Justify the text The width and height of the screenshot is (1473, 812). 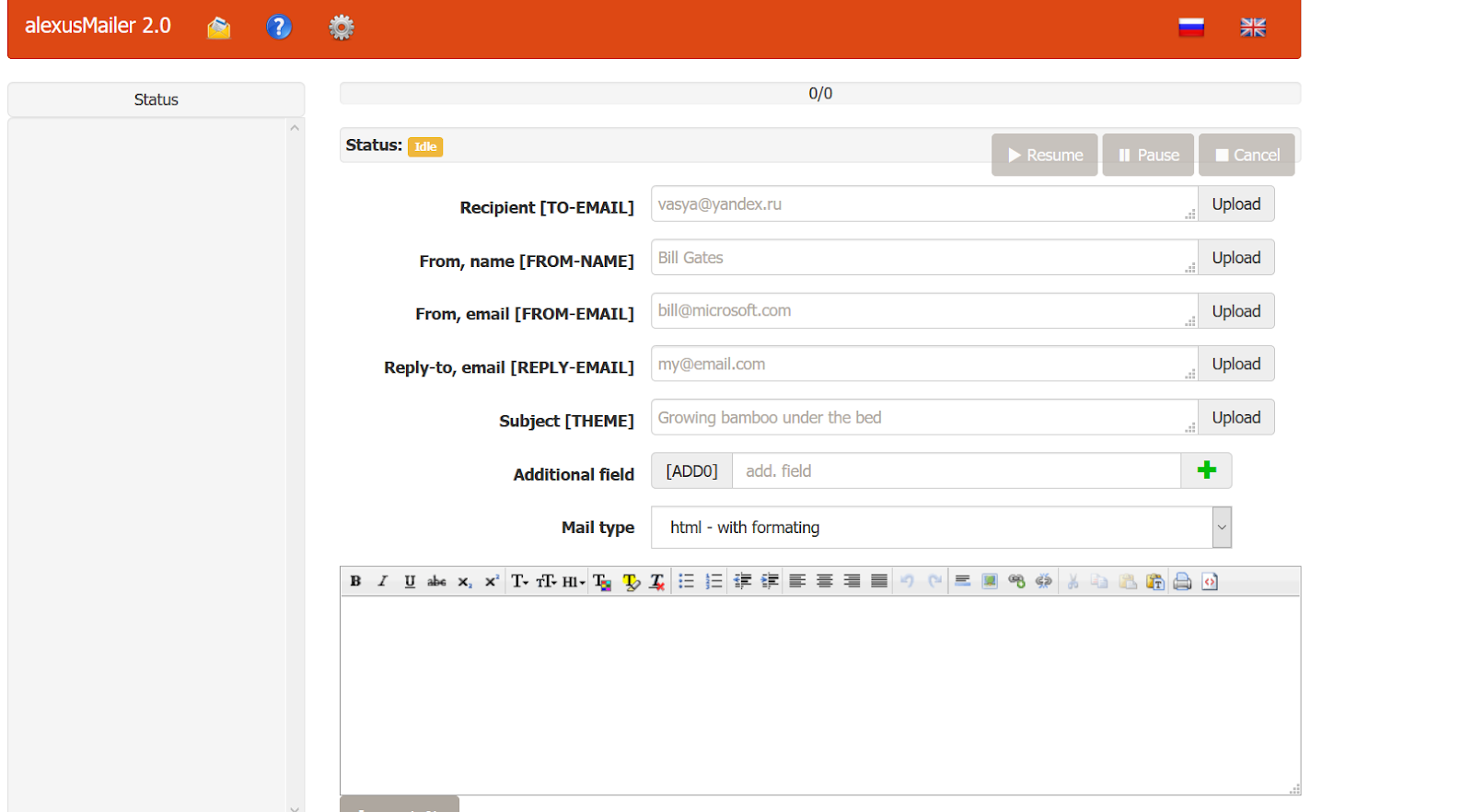pyautogui.click(x=879, y=581)
